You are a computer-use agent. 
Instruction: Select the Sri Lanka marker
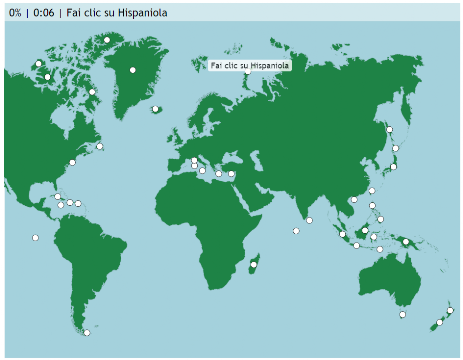pyautogui.click(x=309, y=220)
